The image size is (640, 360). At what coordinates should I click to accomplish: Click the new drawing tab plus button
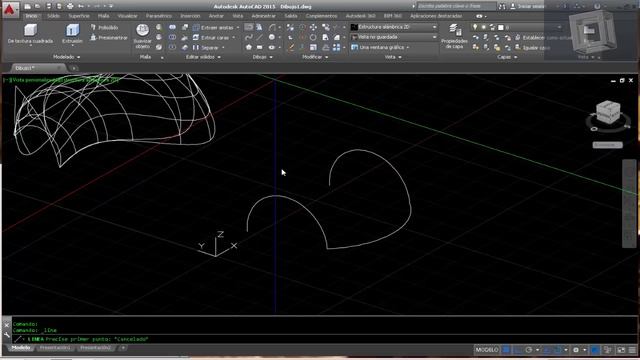[x=74, y=68]
